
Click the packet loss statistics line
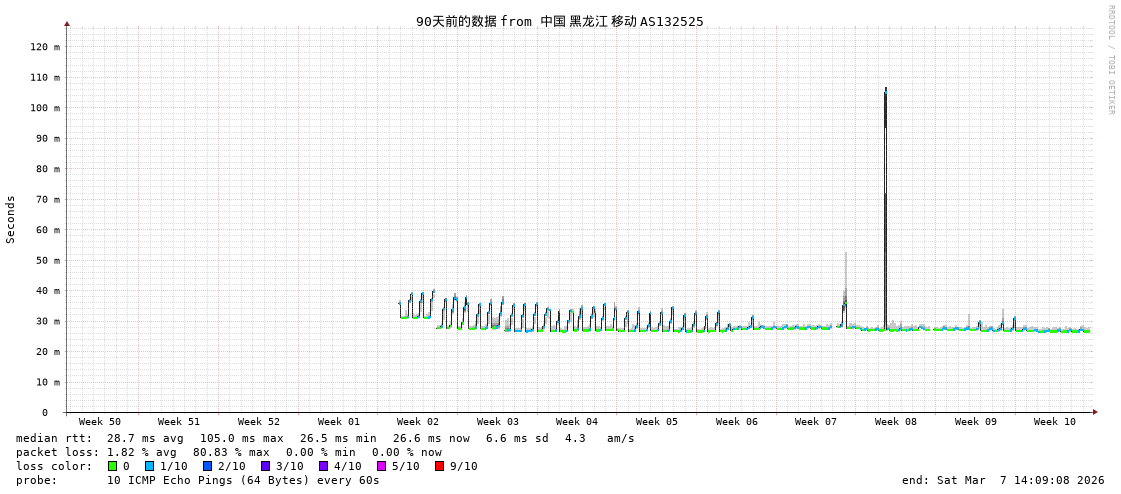[228, 452]
